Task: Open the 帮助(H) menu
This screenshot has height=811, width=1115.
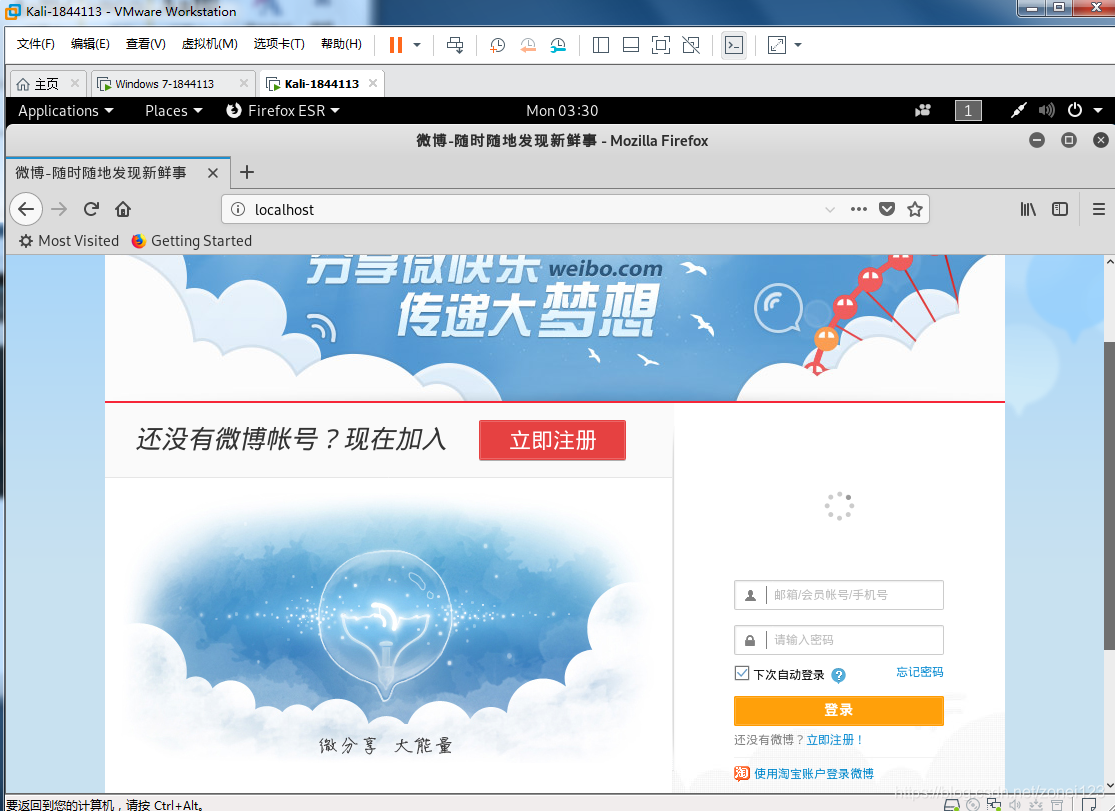Action: (341, 44)
